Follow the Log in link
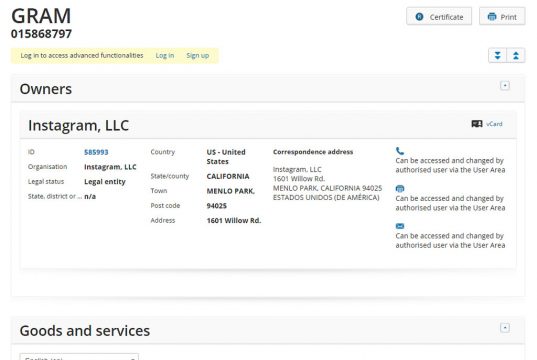 pos(165,55)
